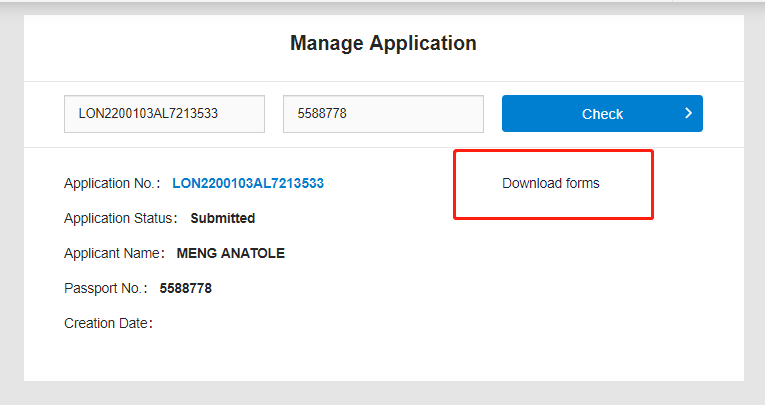Viewport: 765px width, 405px height.
Task: Open the LON2200103AL7213533 application number link
Action: pyautogui.click(x=248, y=183)
